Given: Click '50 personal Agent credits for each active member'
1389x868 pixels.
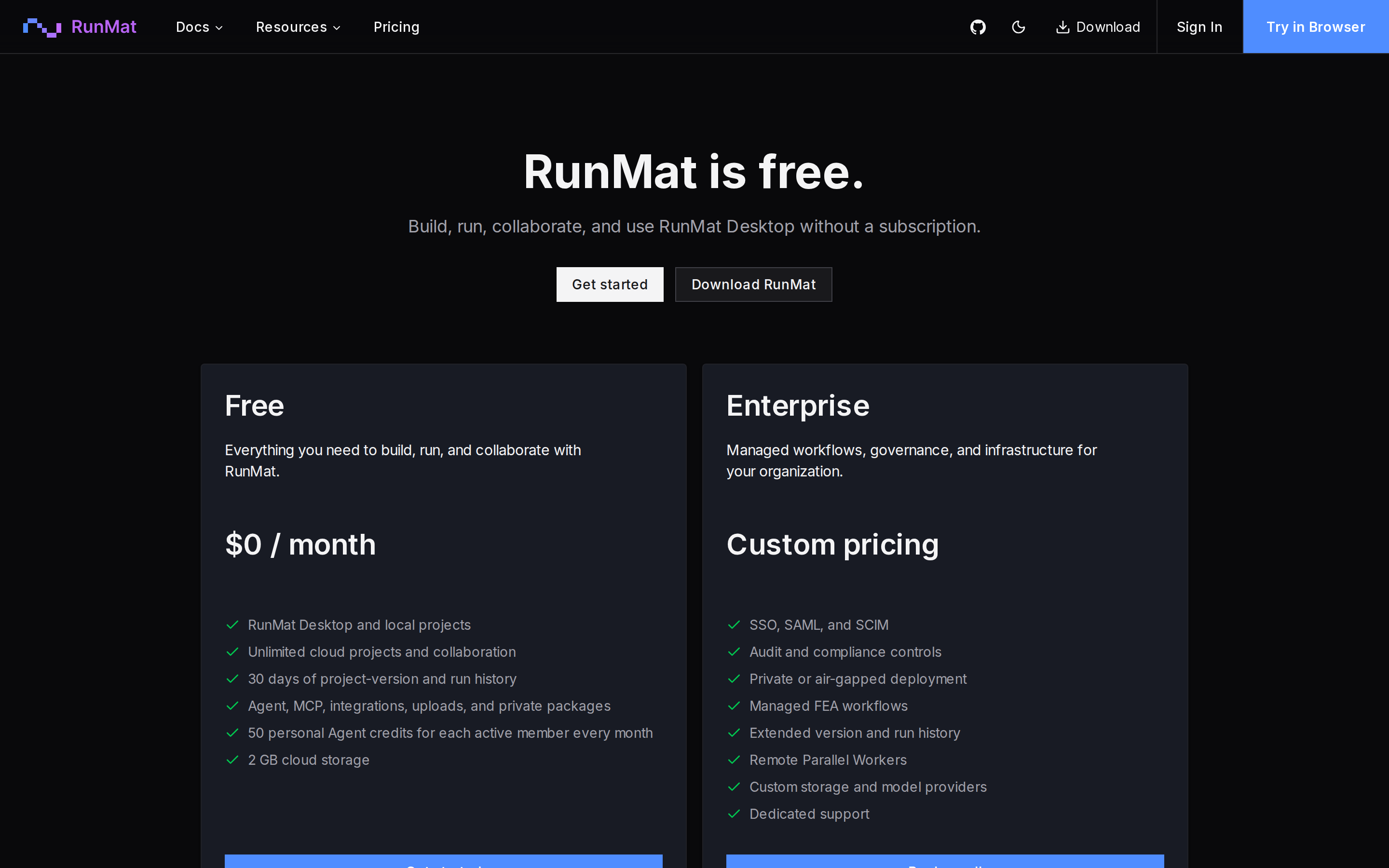Looking at the screenshot, I should [x=450, y=732].
